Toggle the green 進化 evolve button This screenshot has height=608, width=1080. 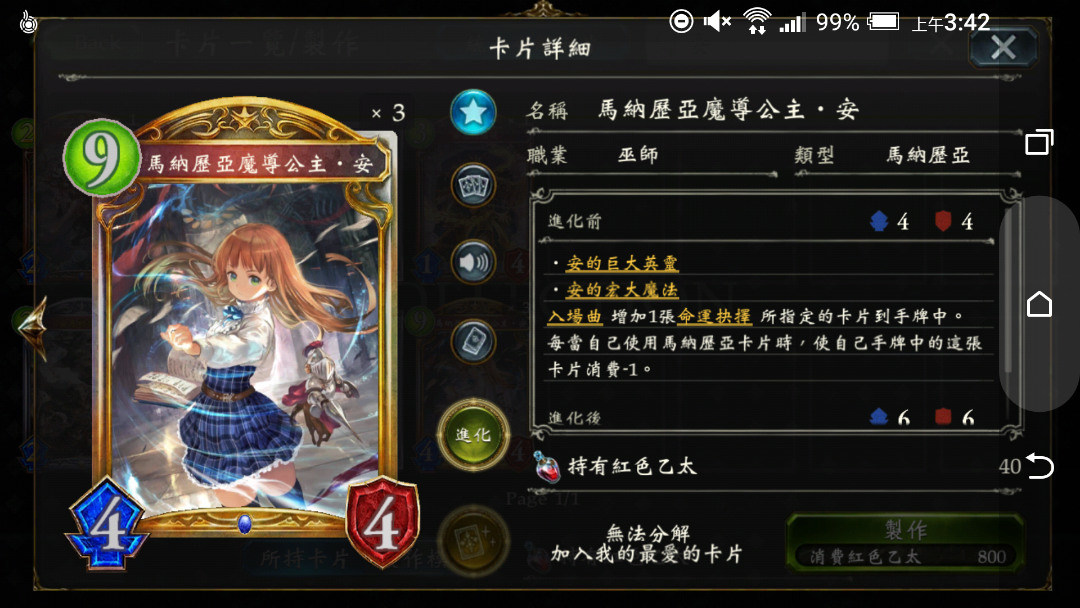click(473, 434)
